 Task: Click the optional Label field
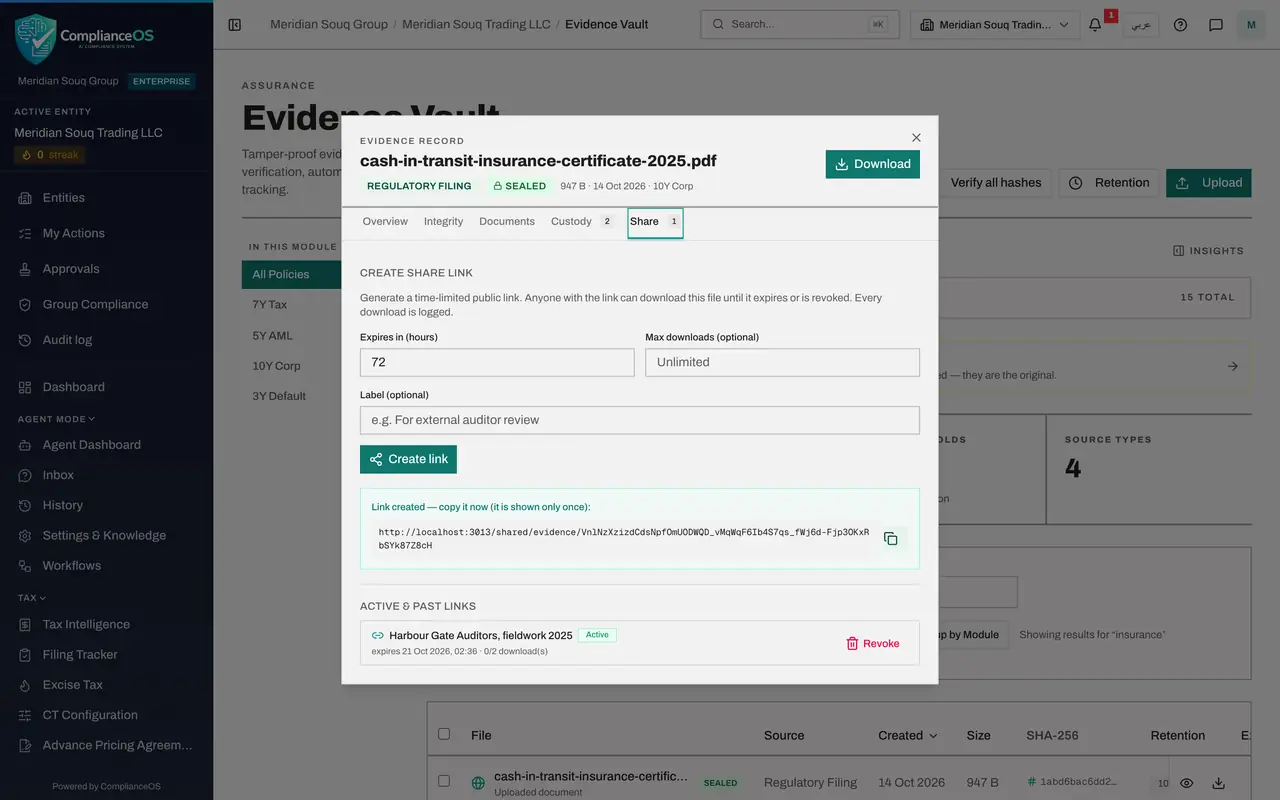pos(640,420)
